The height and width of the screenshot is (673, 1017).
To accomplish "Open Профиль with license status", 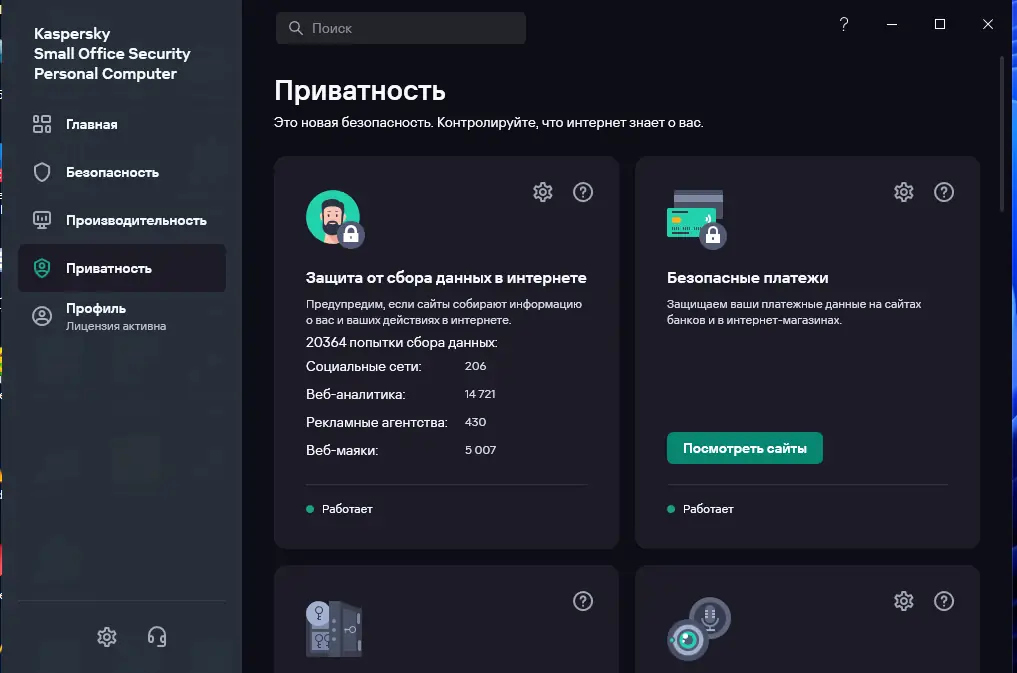I will pyautogui.click(x=122, y=316).
